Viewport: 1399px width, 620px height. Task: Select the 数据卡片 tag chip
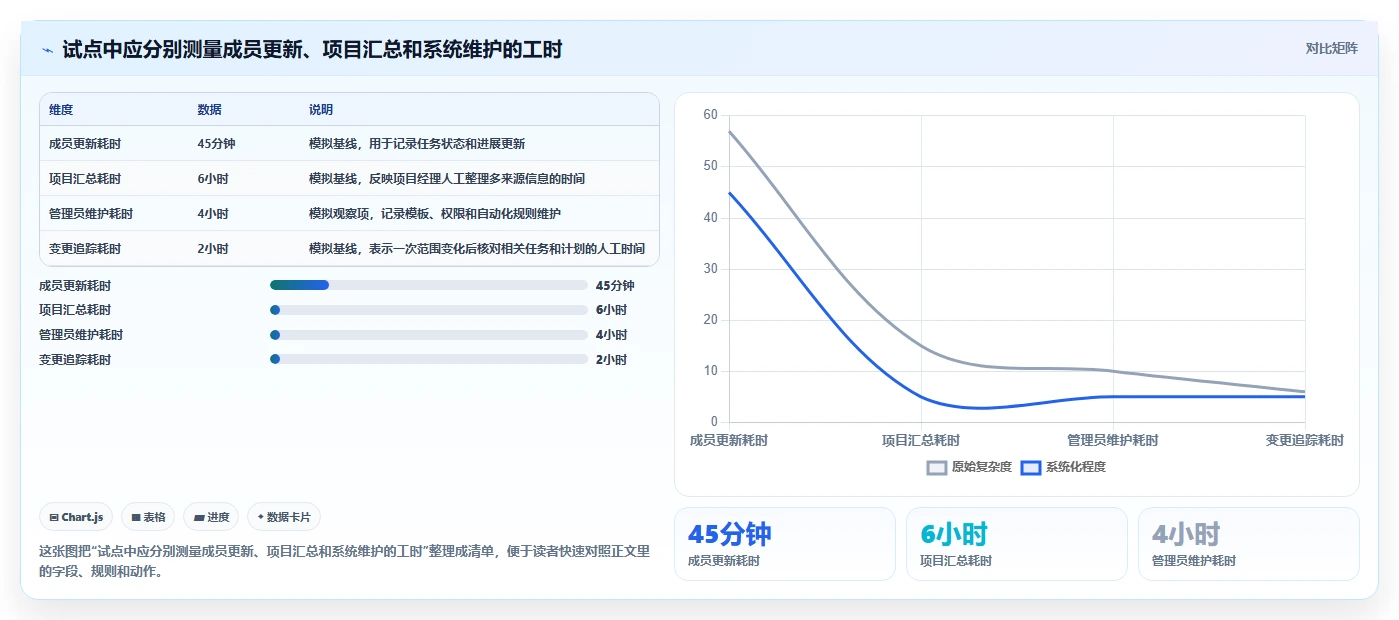click(284, 517)
